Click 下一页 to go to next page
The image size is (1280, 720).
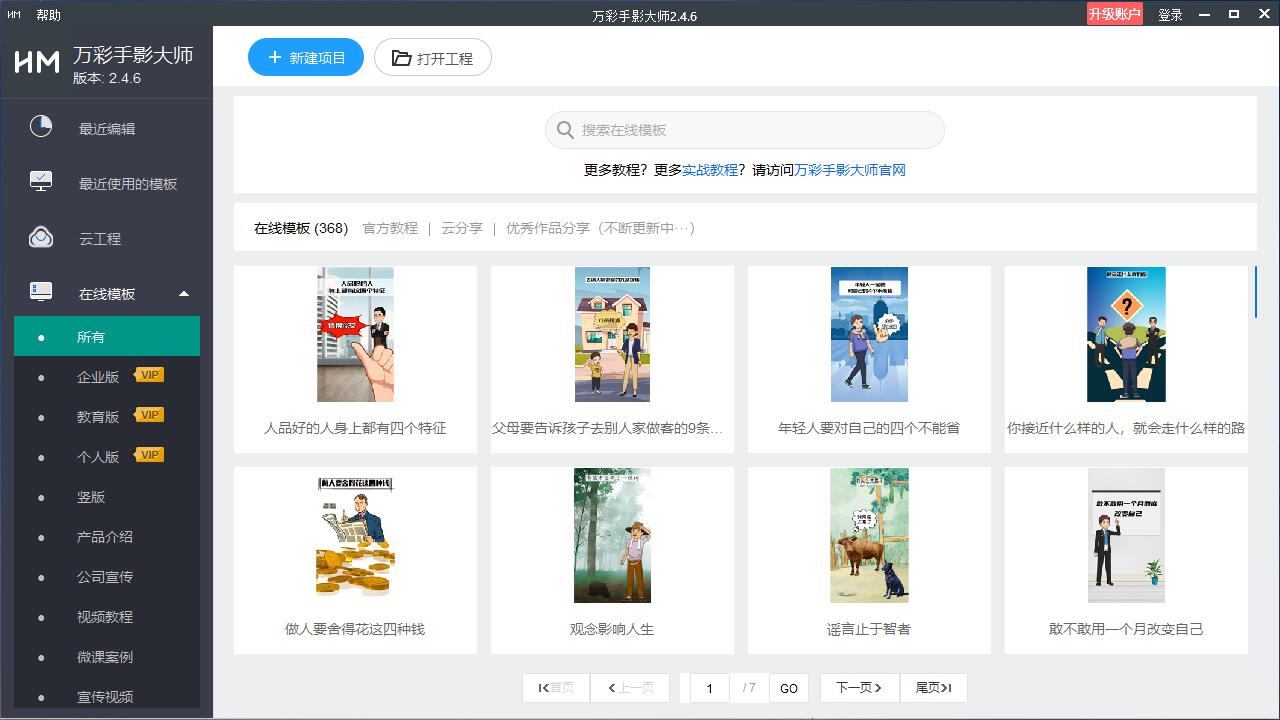pos(858,687)
